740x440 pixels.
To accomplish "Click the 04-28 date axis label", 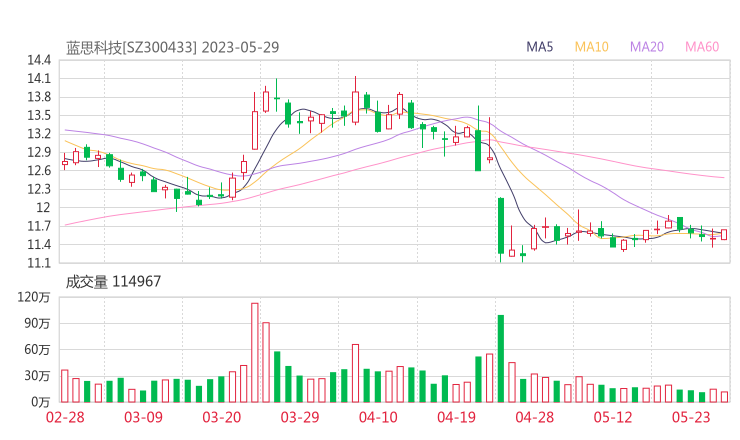I will 535,417.
